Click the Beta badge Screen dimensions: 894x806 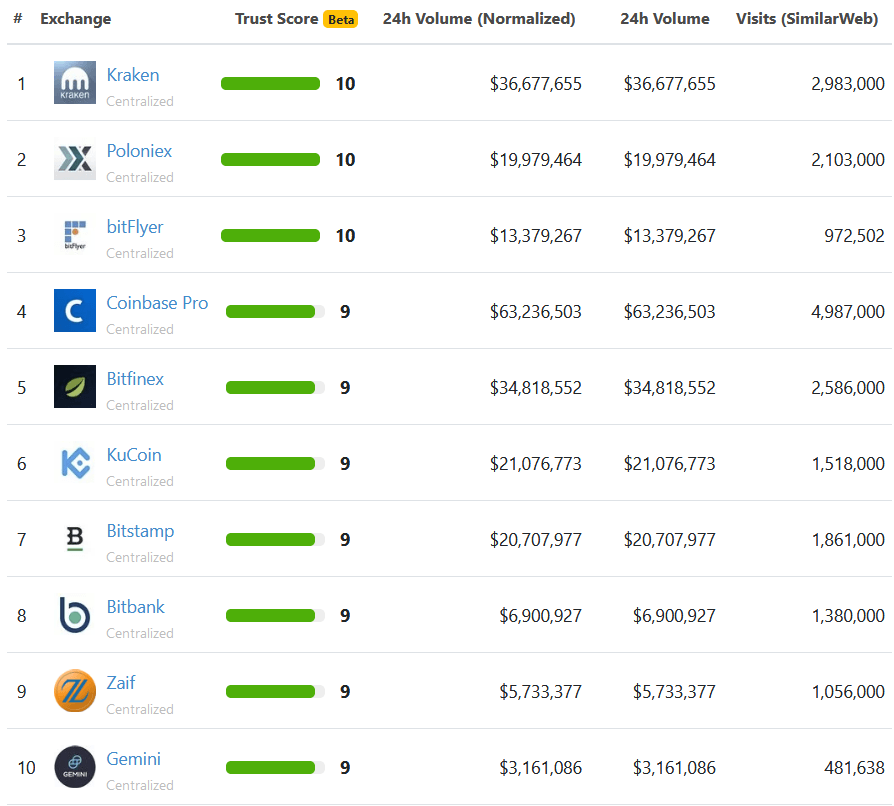pos(341,19)
